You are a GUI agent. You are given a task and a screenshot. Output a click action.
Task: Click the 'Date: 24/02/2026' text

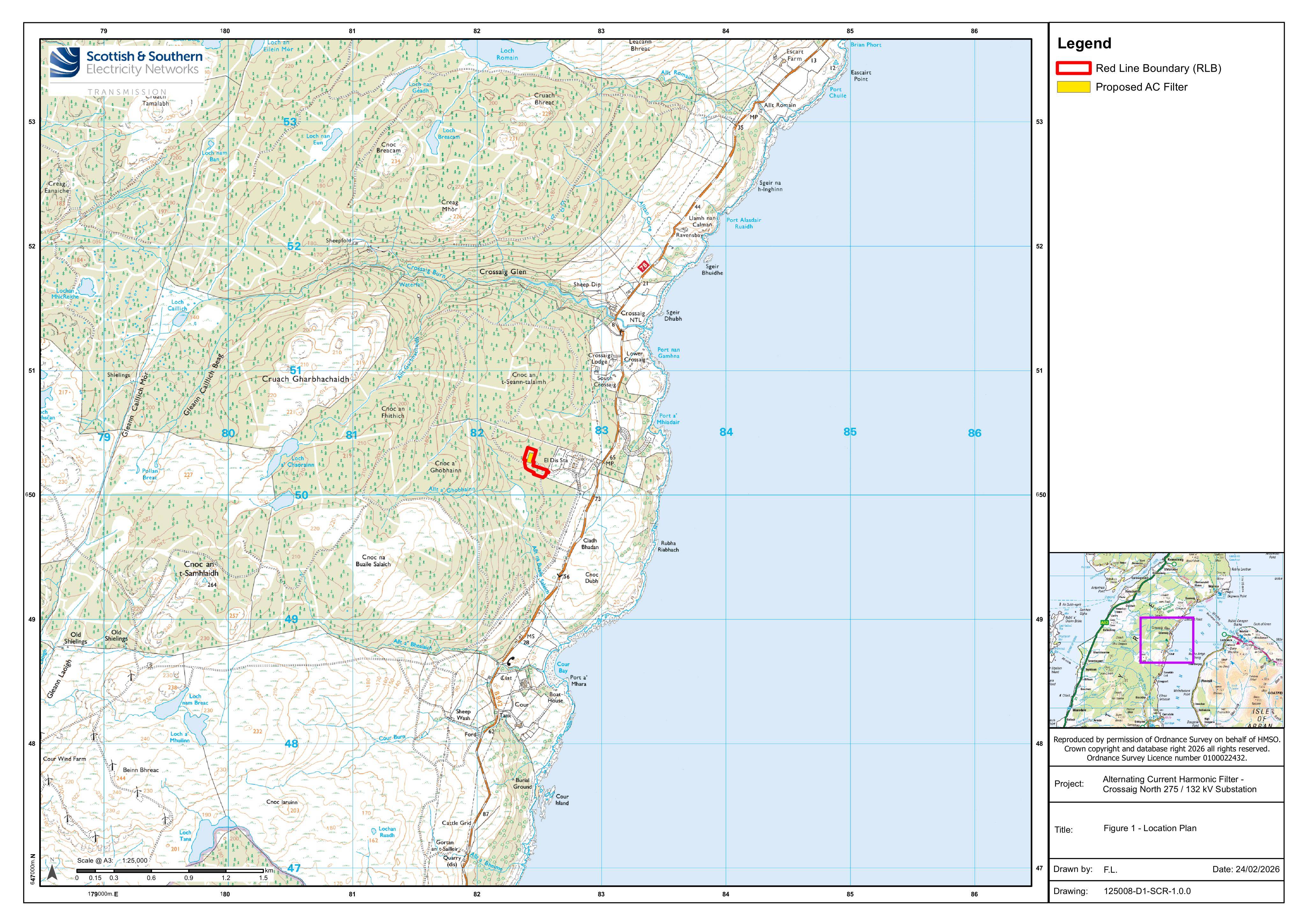(x=1246, y=869)
